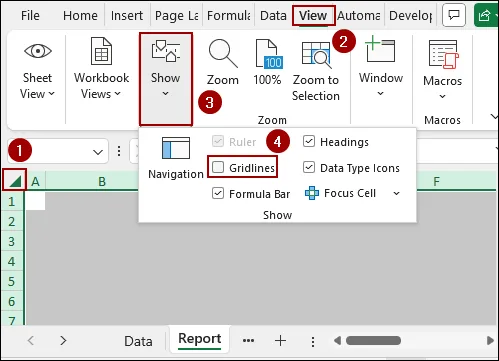Click cell A1

tap(35, 201)
